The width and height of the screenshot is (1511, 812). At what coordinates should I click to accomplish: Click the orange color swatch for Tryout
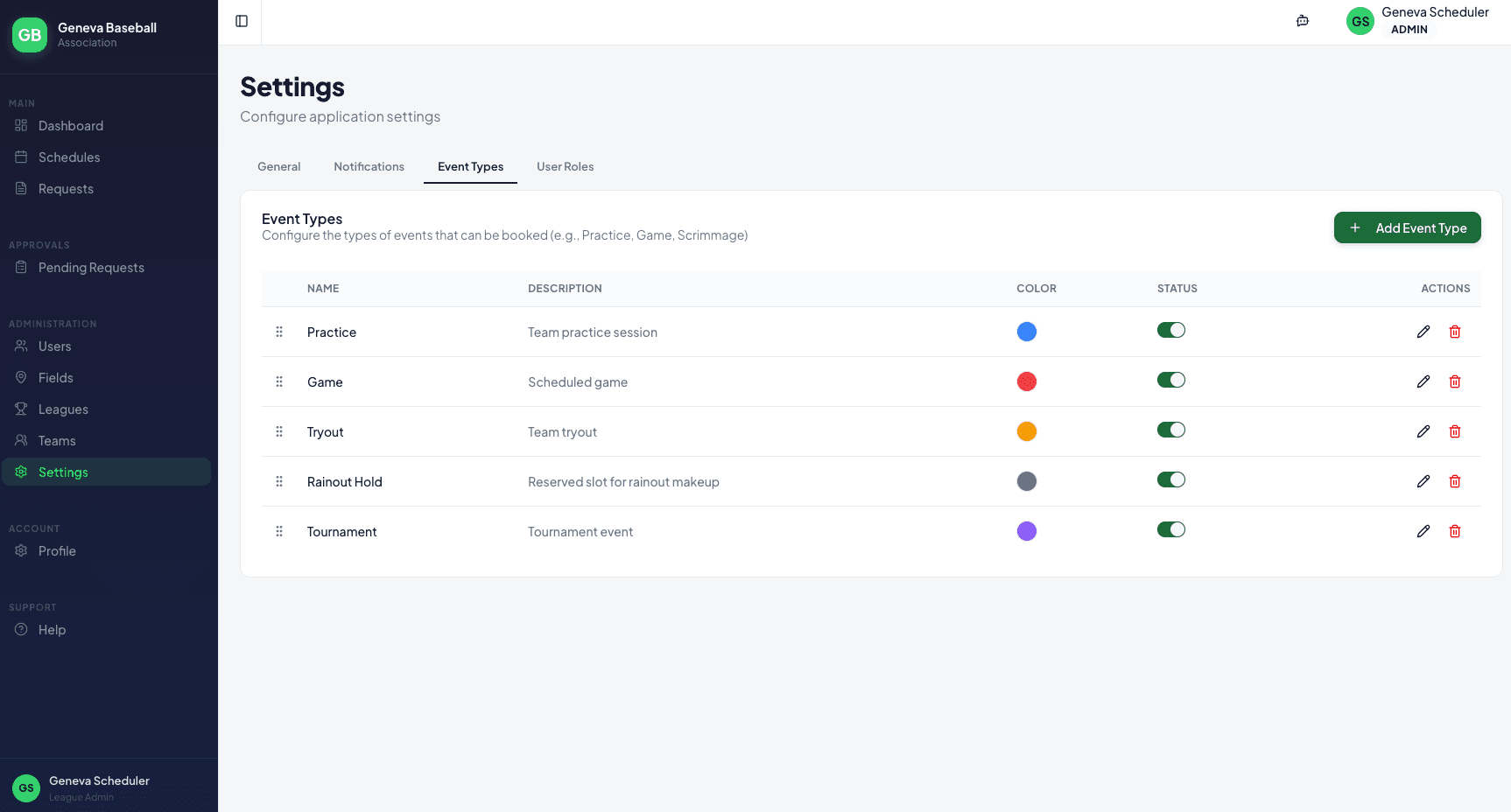tap(1026, 431)
